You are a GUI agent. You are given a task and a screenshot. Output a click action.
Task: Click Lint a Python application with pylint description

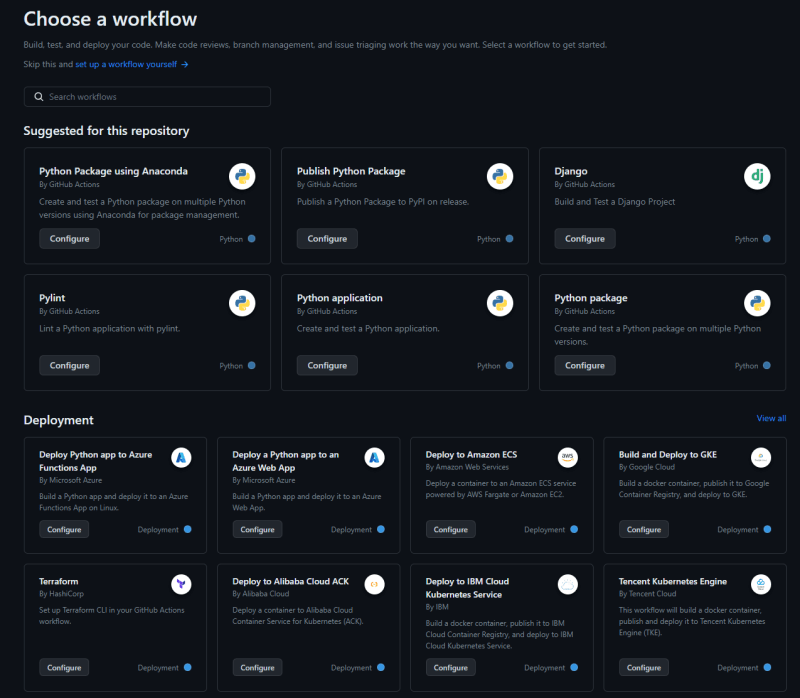click(110, 329)
